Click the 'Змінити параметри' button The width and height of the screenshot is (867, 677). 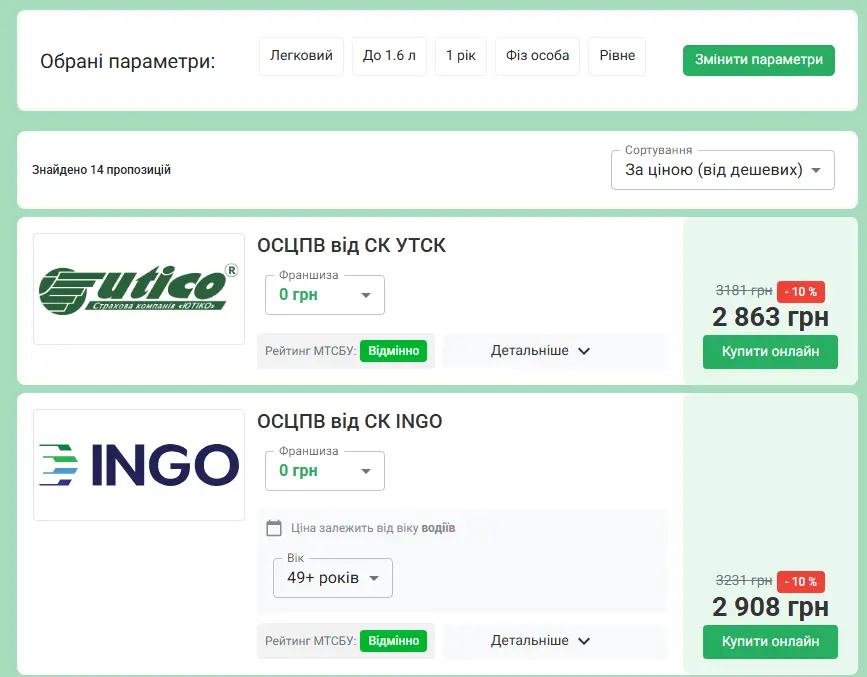[758, 60]
